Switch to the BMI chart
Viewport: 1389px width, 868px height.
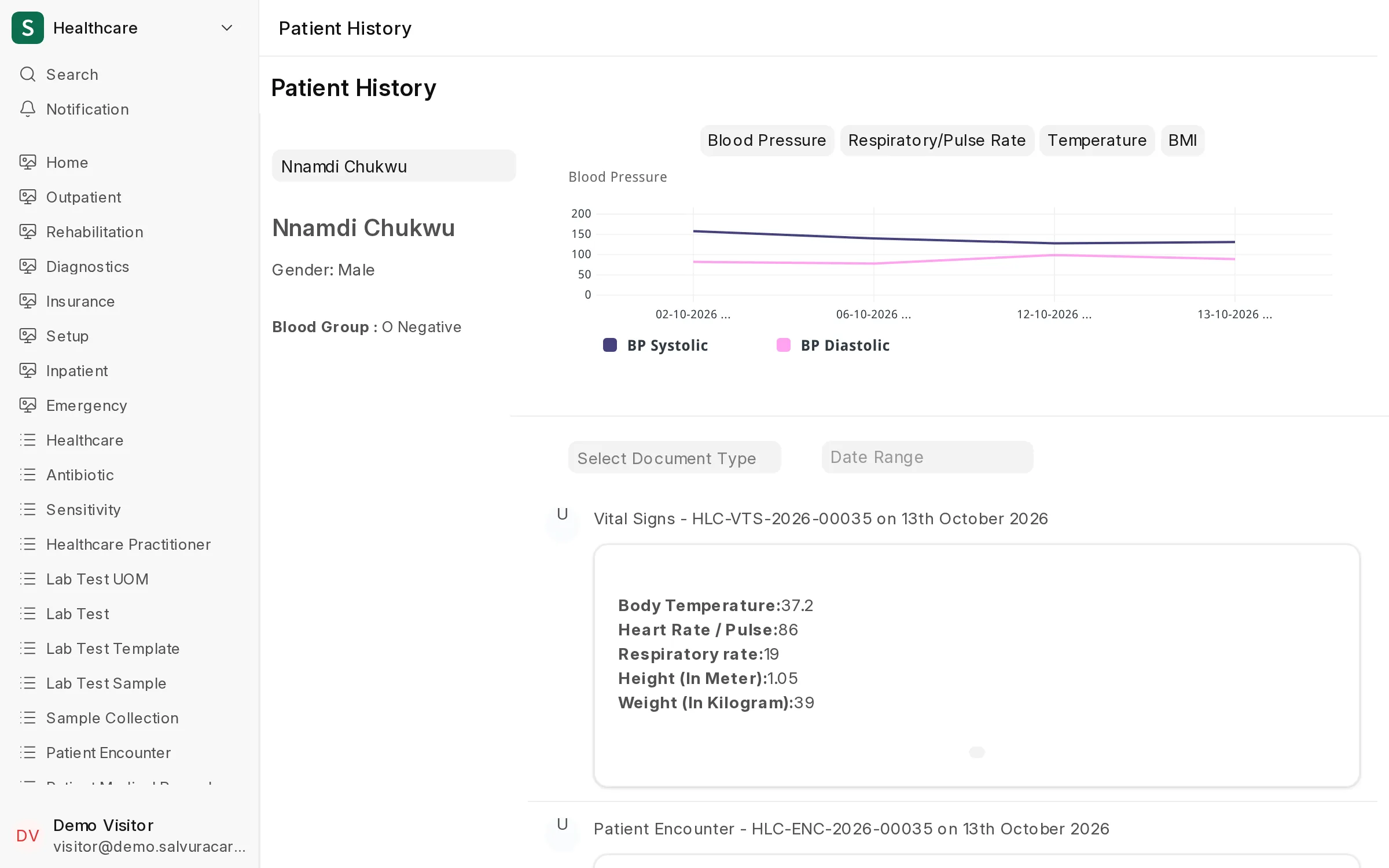pos(1182,141)
